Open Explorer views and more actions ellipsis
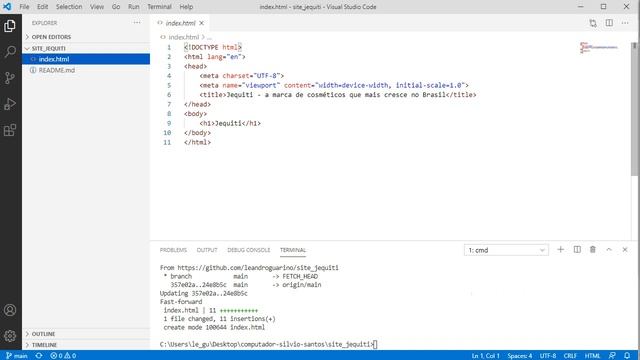The image size is (640, 360). tap(137, 23)
